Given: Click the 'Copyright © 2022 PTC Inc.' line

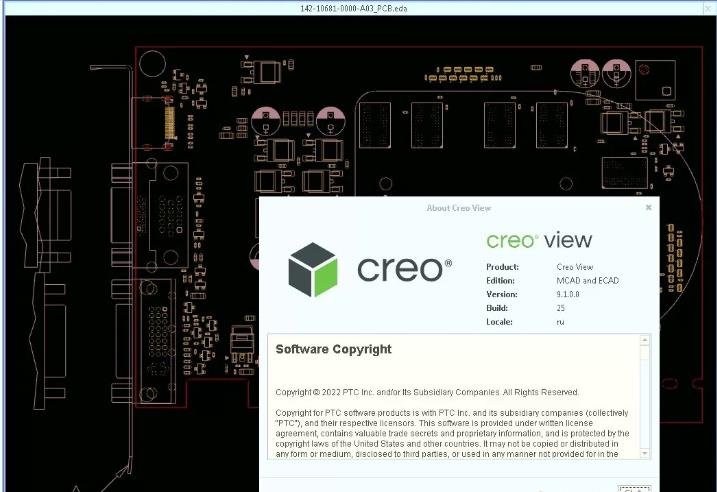Looking at the screenshot, I should tap(427, 392).
